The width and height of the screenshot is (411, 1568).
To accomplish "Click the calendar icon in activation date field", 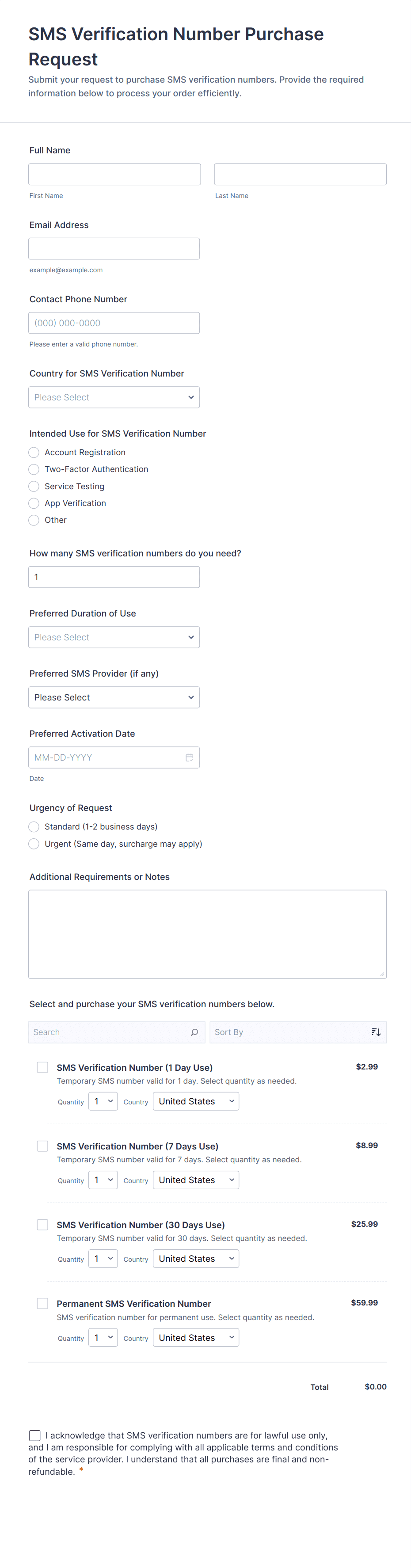I will 189,757.
